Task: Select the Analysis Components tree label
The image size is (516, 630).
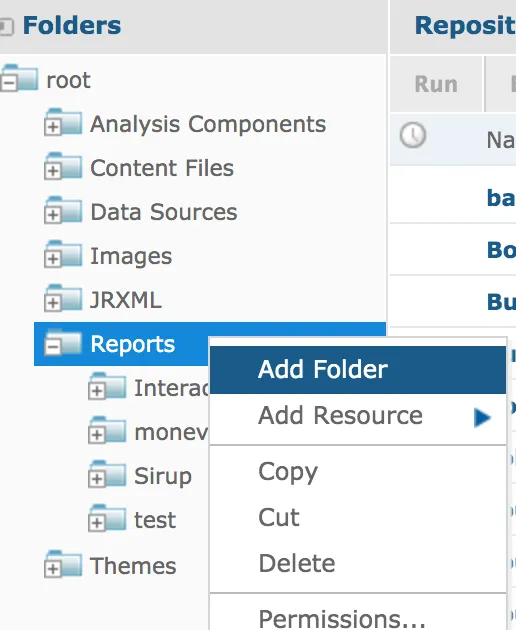Action: pyautogui.click(x=208, y=124)
